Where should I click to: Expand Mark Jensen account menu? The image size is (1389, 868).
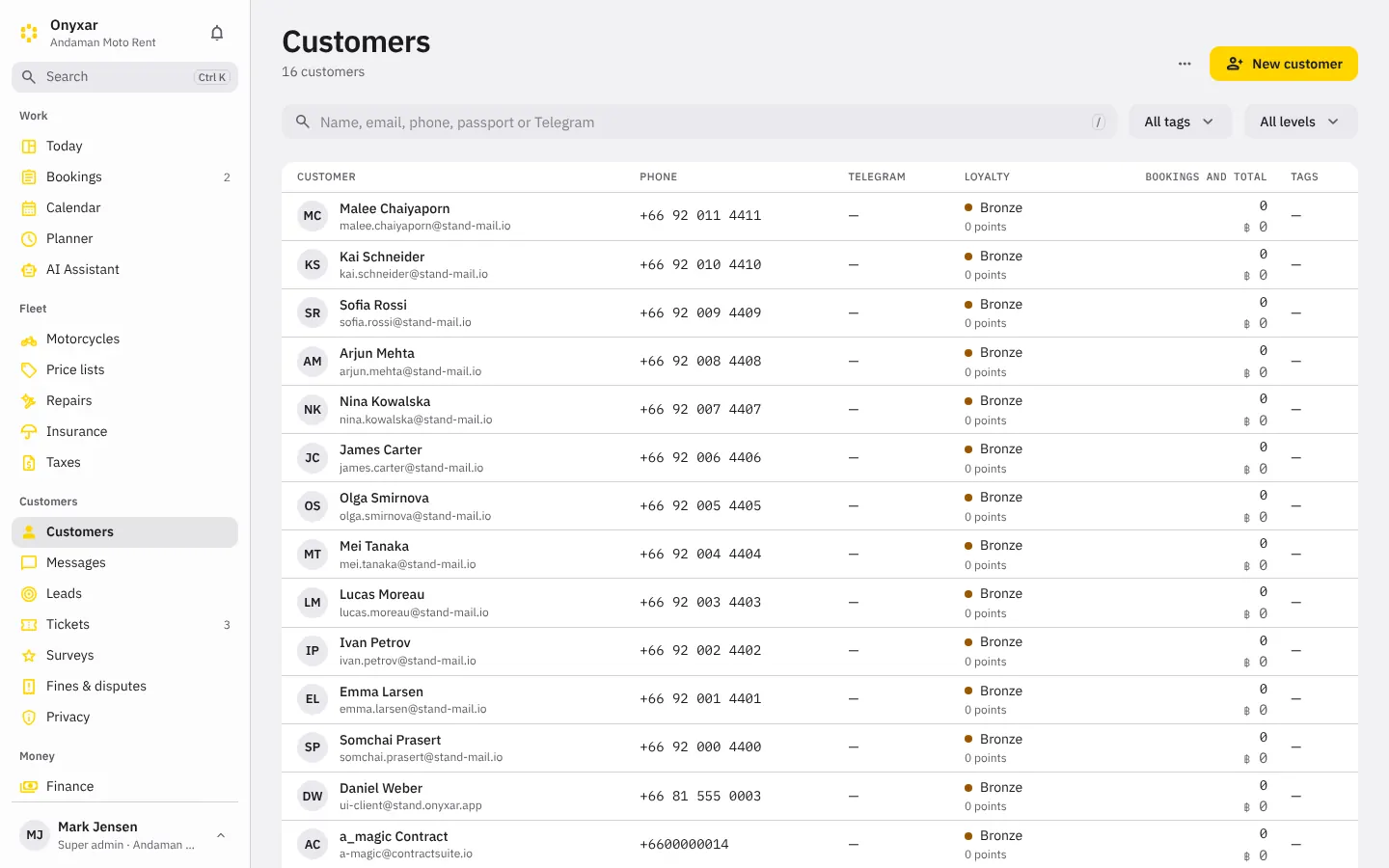pyautogui.click(x=124, y=835)
